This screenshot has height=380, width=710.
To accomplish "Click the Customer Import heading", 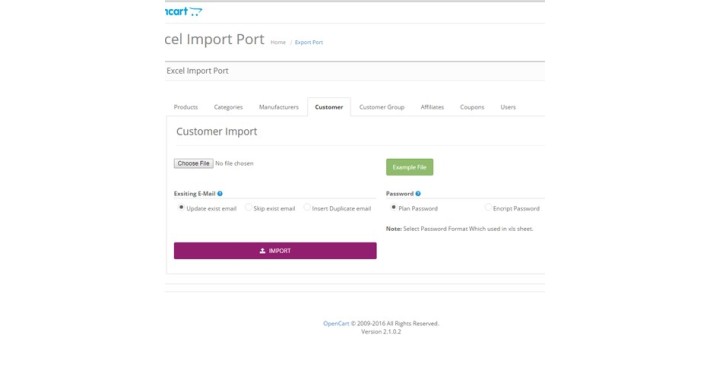I will [216, 131].
